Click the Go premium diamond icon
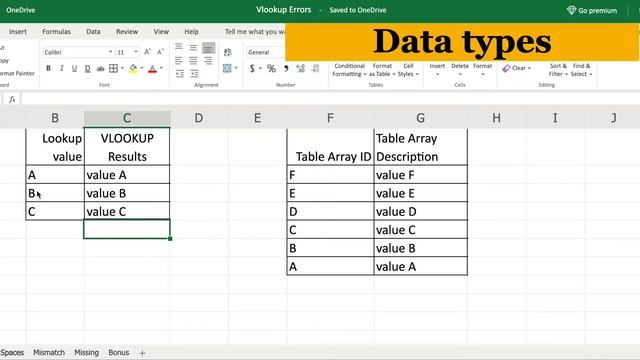640x360 pixels. [571, 10]
